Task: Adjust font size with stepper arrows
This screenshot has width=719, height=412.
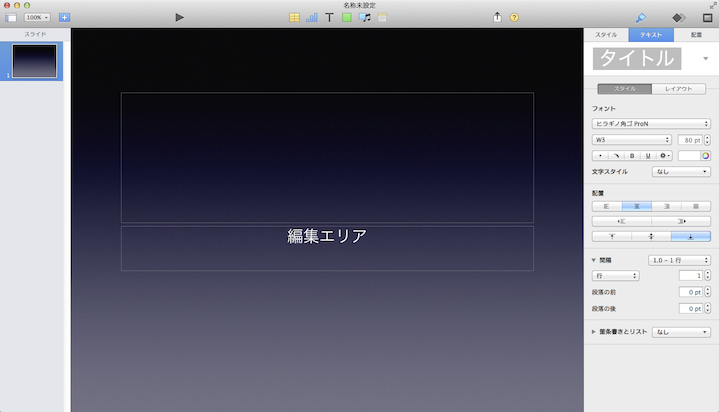Action: tap(707, 140)
